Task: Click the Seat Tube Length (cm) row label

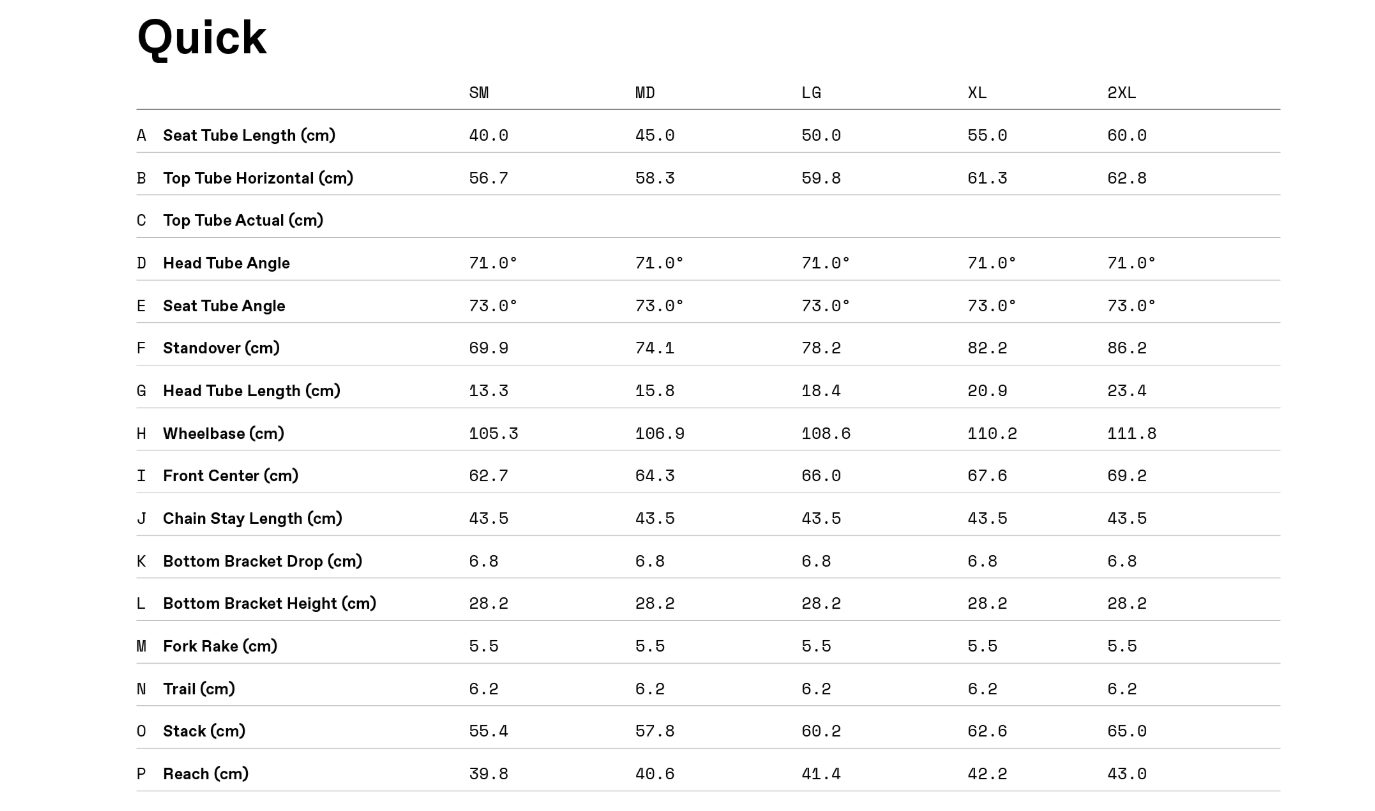Action: [x=249, y=135]
